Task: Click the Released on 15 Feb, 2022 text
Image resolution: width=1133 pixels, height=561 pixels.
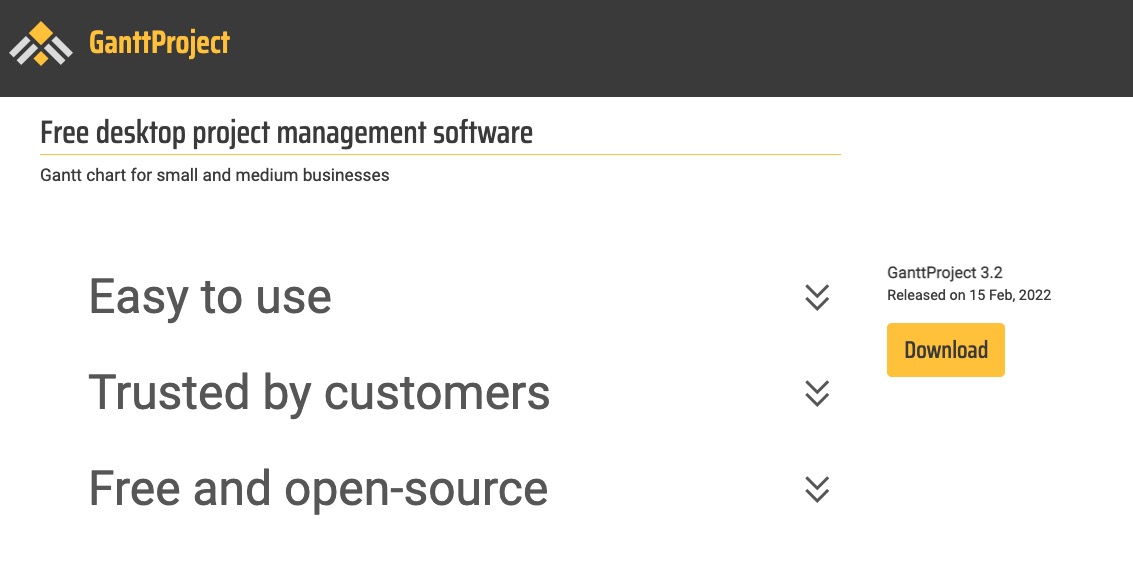Action: click(969, 295)
